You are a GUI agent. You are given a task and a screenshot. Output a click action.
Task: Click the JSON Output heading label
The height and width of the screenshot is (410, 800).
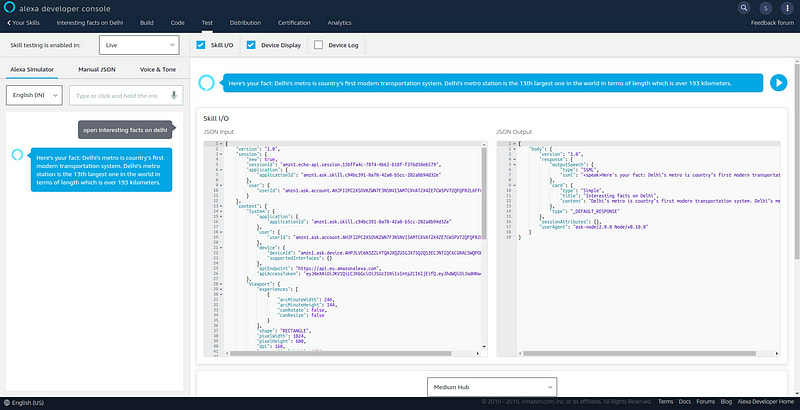click(514, 132)
